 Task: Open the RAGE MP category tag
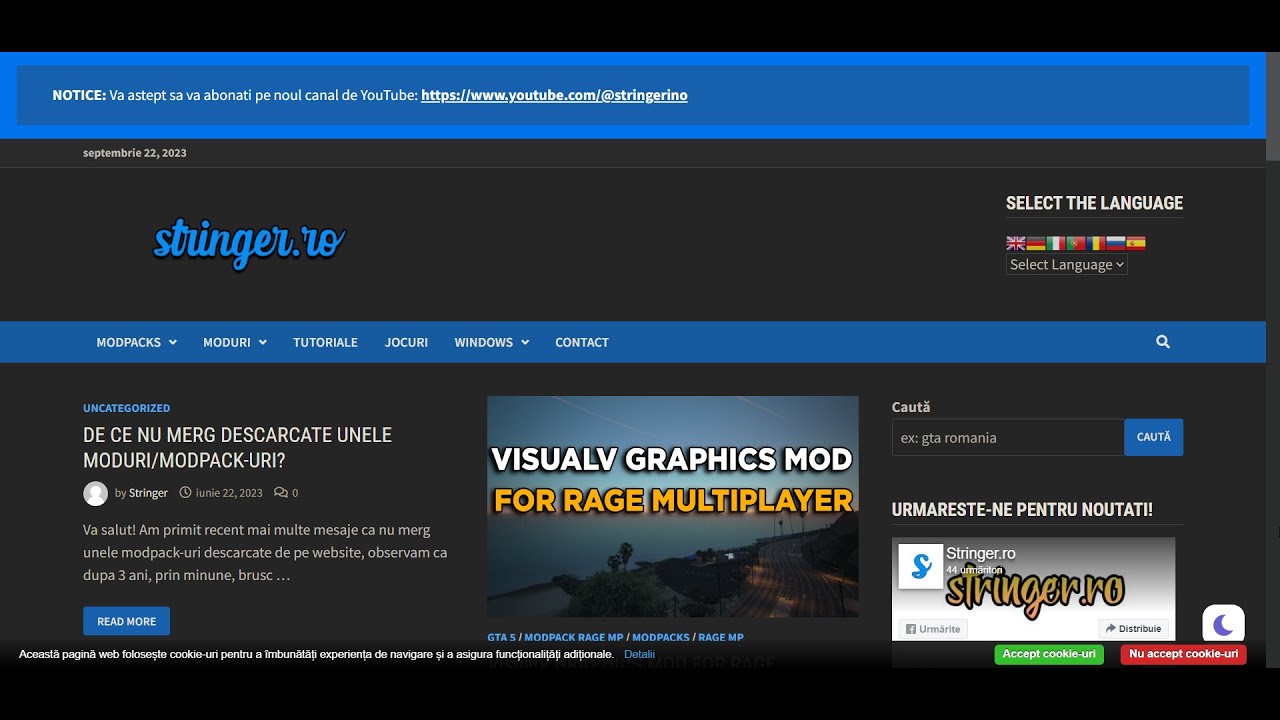pyautogui.click(x=721, y=637)
